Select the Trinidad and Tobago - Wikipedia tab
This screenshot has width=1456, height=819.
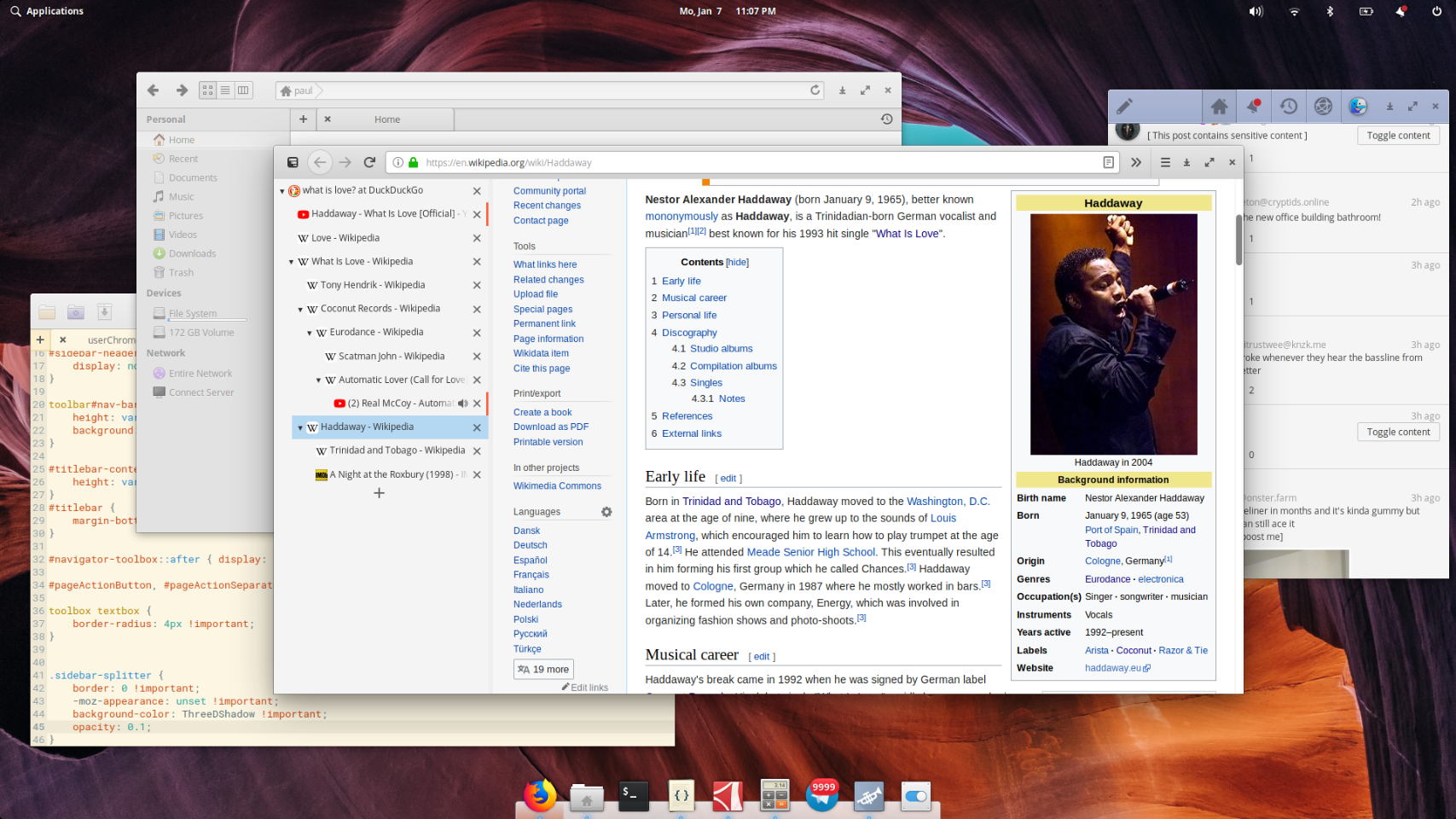(397, 450)
